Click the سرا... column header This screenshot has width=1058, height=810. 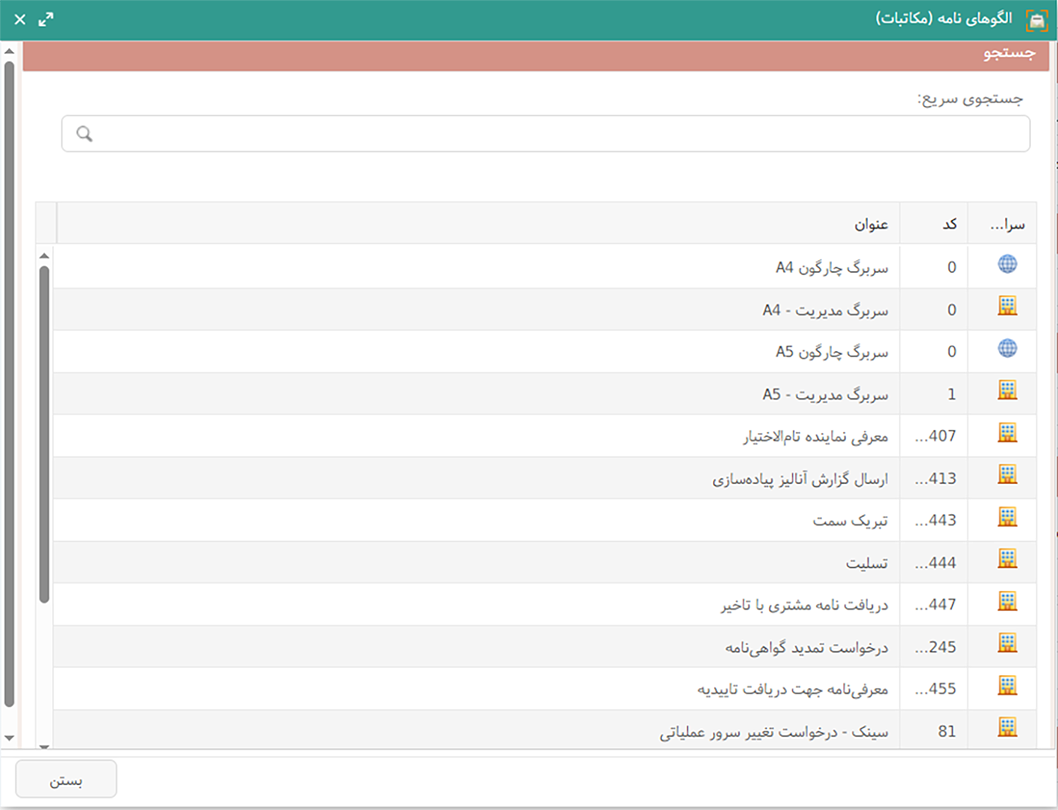(x=1002, y=223)
